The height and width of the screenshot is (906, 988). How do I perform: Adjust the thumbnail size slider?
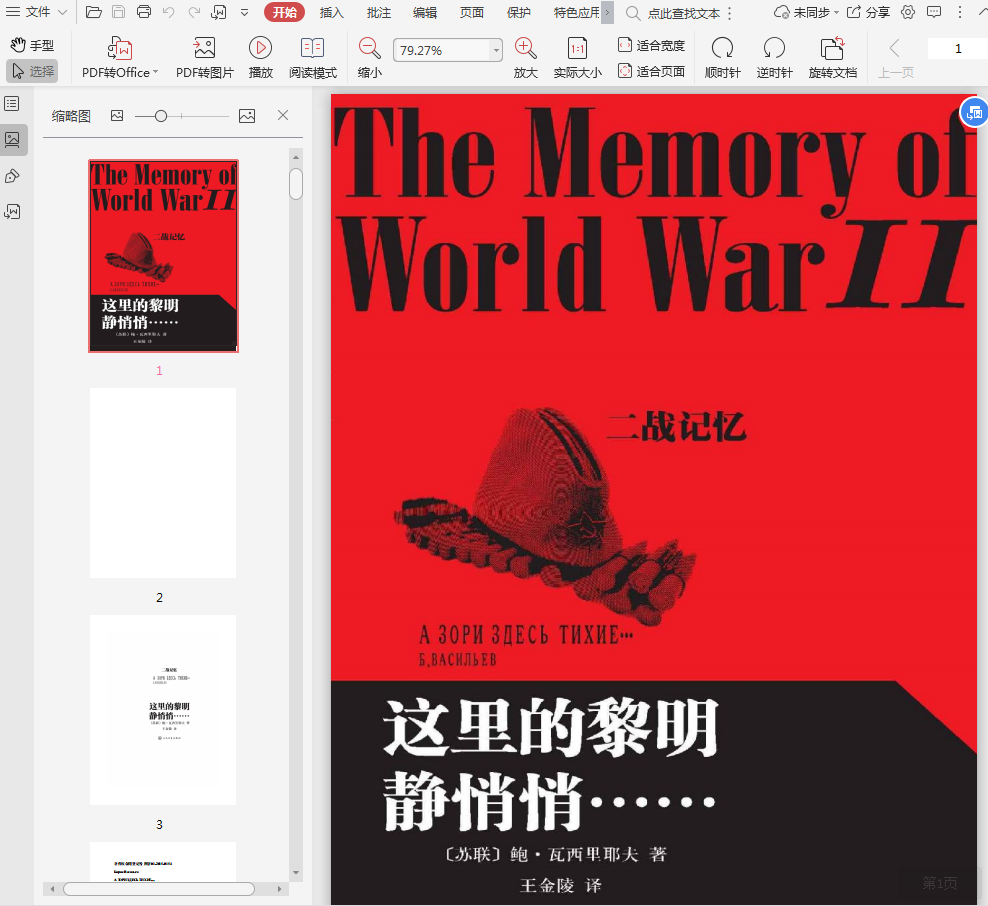161,116
